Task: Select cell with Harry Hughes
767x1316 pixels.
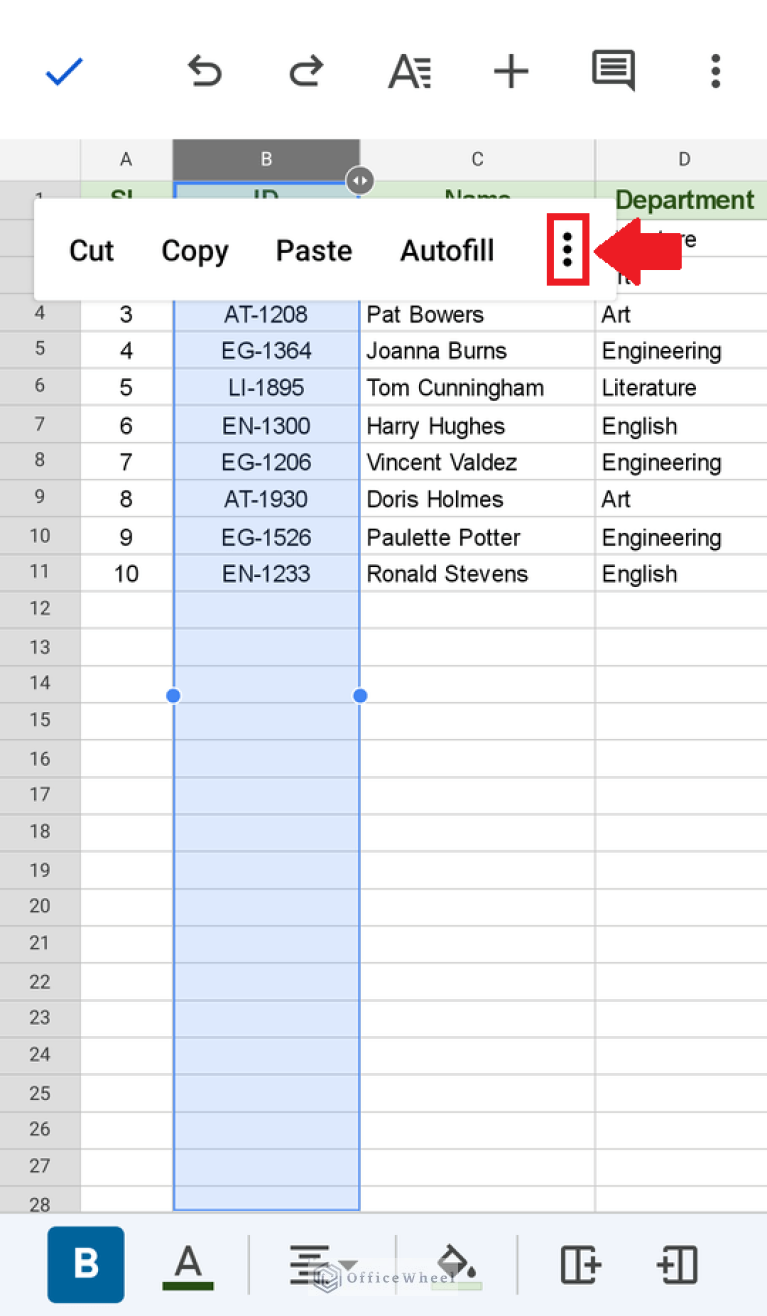Action: click(x=477, y=426)
